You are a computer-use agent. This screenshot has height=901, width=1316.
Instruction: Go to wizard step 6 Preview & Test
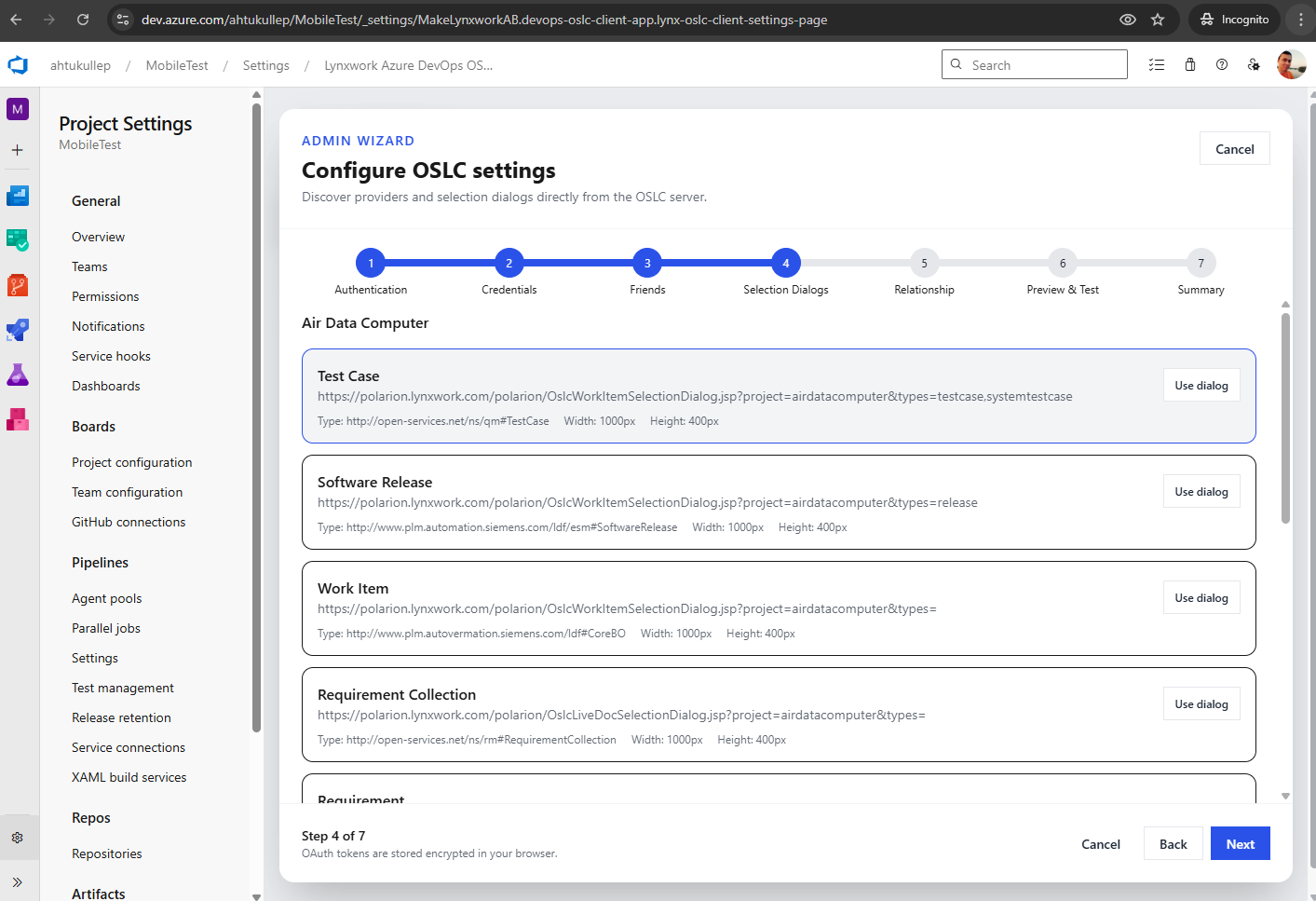tap(1063, 264)
